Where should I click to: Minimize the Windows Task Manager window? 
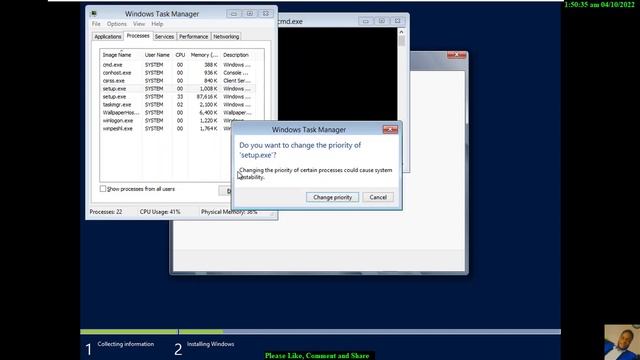[234, 13]
